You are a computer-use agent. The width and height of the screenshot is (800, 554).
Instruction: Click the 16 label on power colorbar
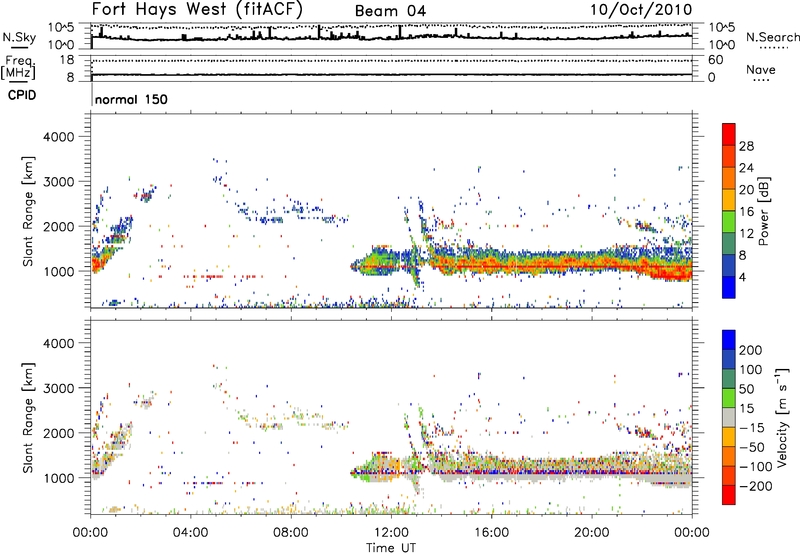pos(746,212)
